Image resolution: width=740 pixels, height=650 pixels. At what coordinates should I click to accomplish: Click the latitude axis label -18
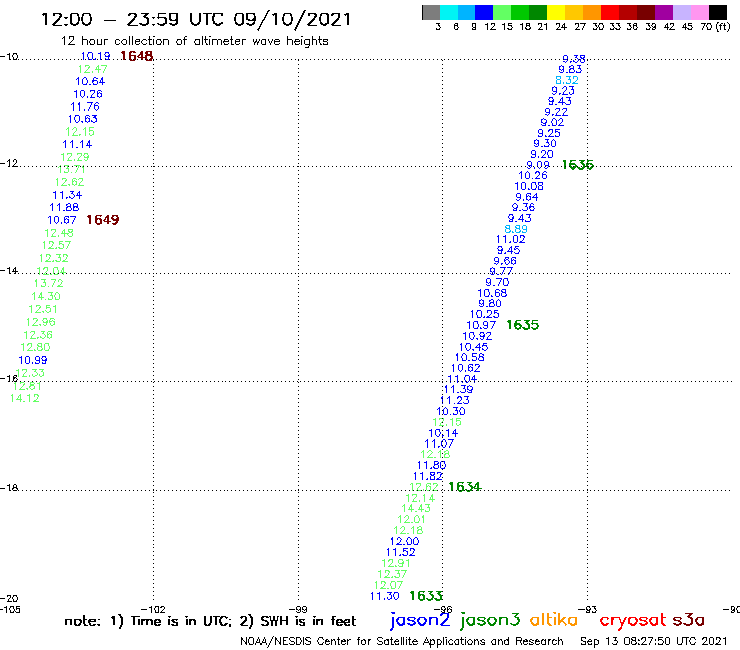(9, 488)
